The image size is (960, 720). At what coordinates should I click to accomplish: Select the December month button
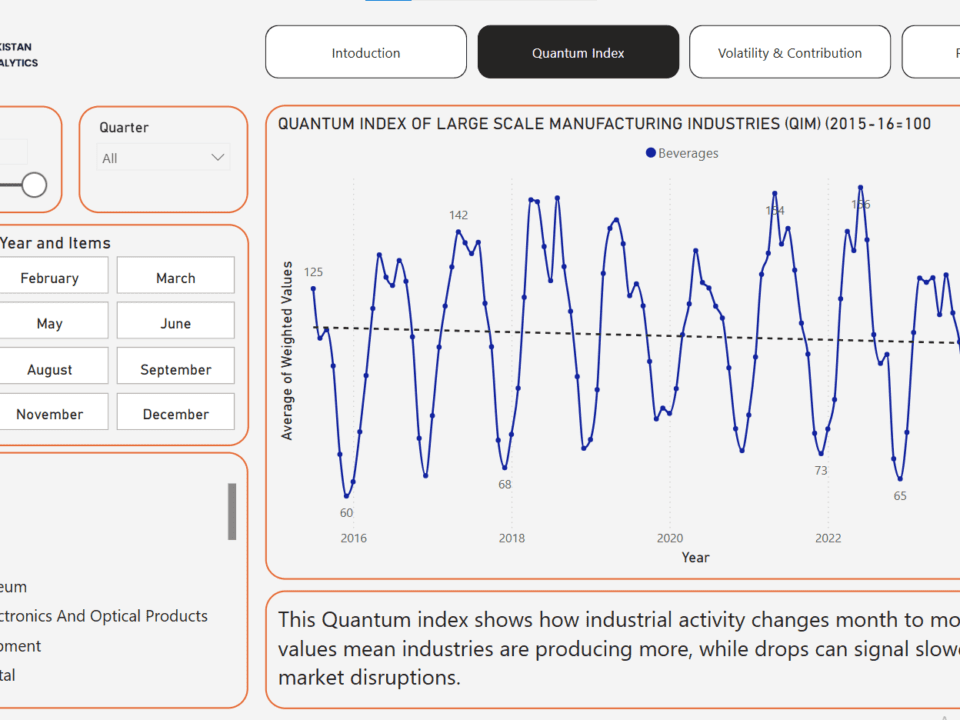(x=176, y=414)
